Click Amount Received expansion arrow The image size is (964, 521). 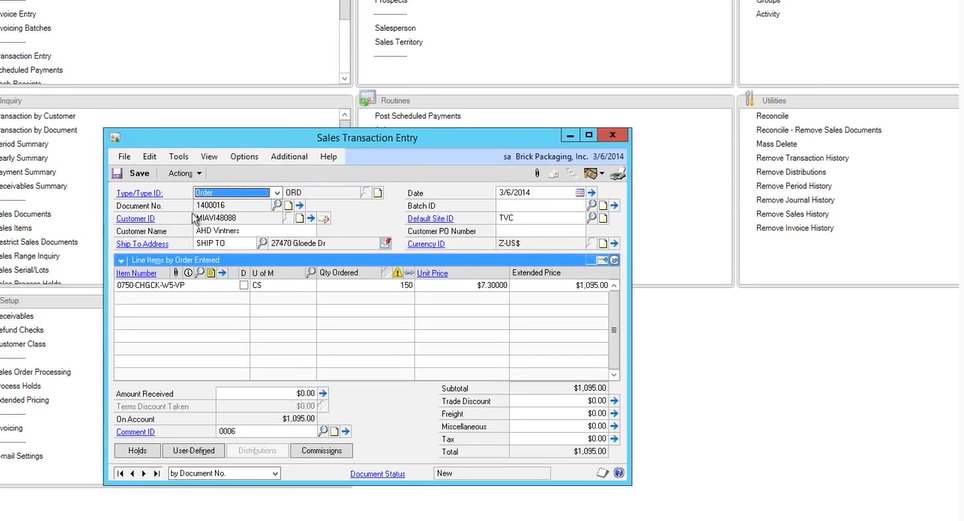click(x=323, y=393)
